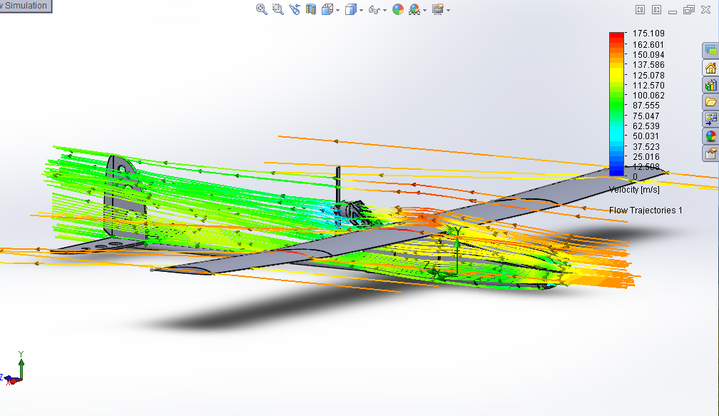
Task: Open the View Palette task pane tab
Action: pyautogui.click(x=711, y=119)
